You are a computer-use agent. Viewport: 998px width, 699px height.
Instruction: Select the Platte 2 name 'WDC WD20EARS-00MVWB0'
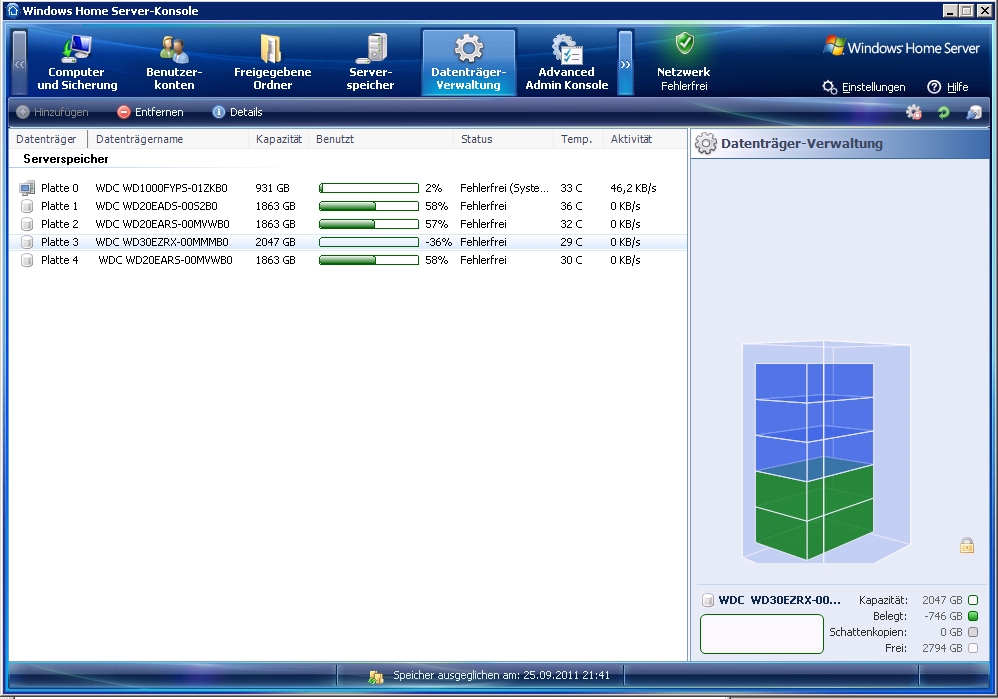click(x=162, y=224)
